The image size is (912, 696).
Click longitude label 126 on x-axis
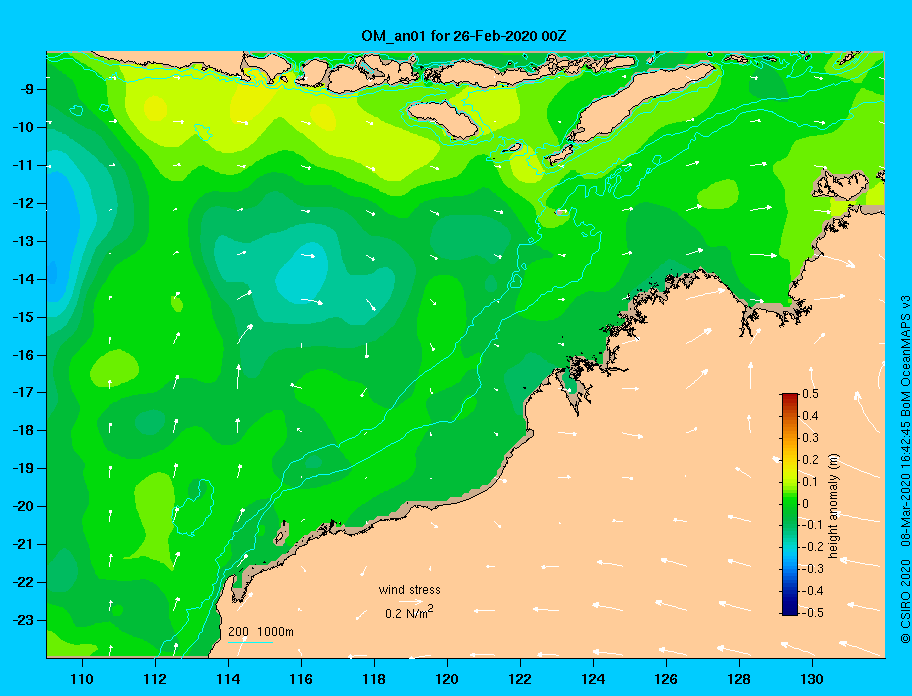pyautogui.click(x=666, y=679)
